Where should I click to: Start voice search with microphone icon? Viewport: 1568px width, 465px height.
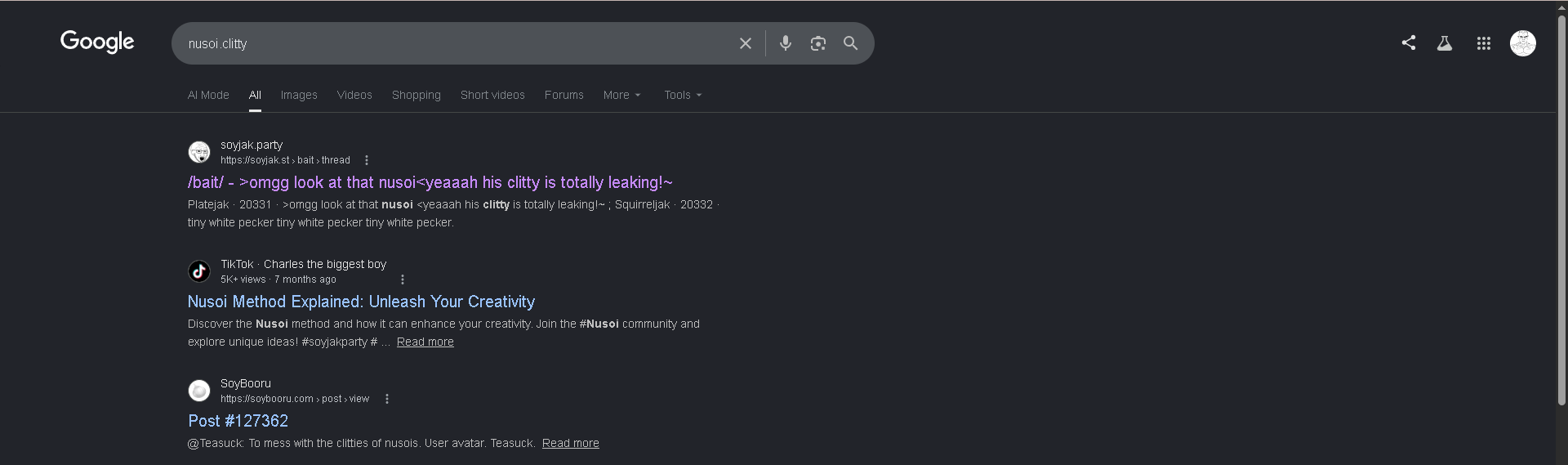tap(786, 43)
